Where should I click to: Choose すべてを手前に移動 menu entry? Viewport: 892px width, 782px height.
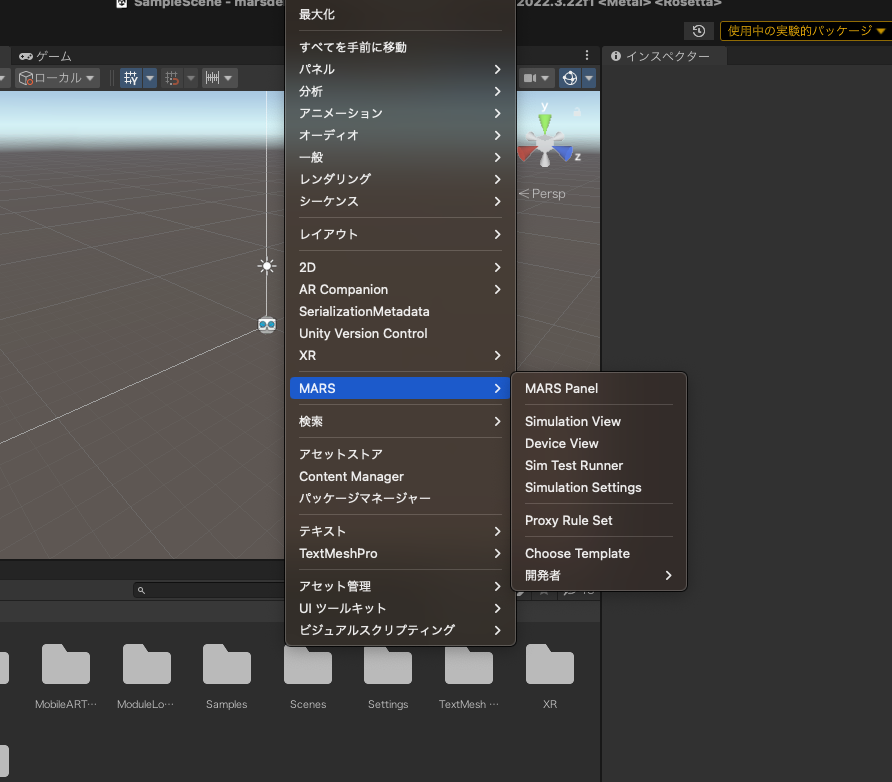click(400, 47)
